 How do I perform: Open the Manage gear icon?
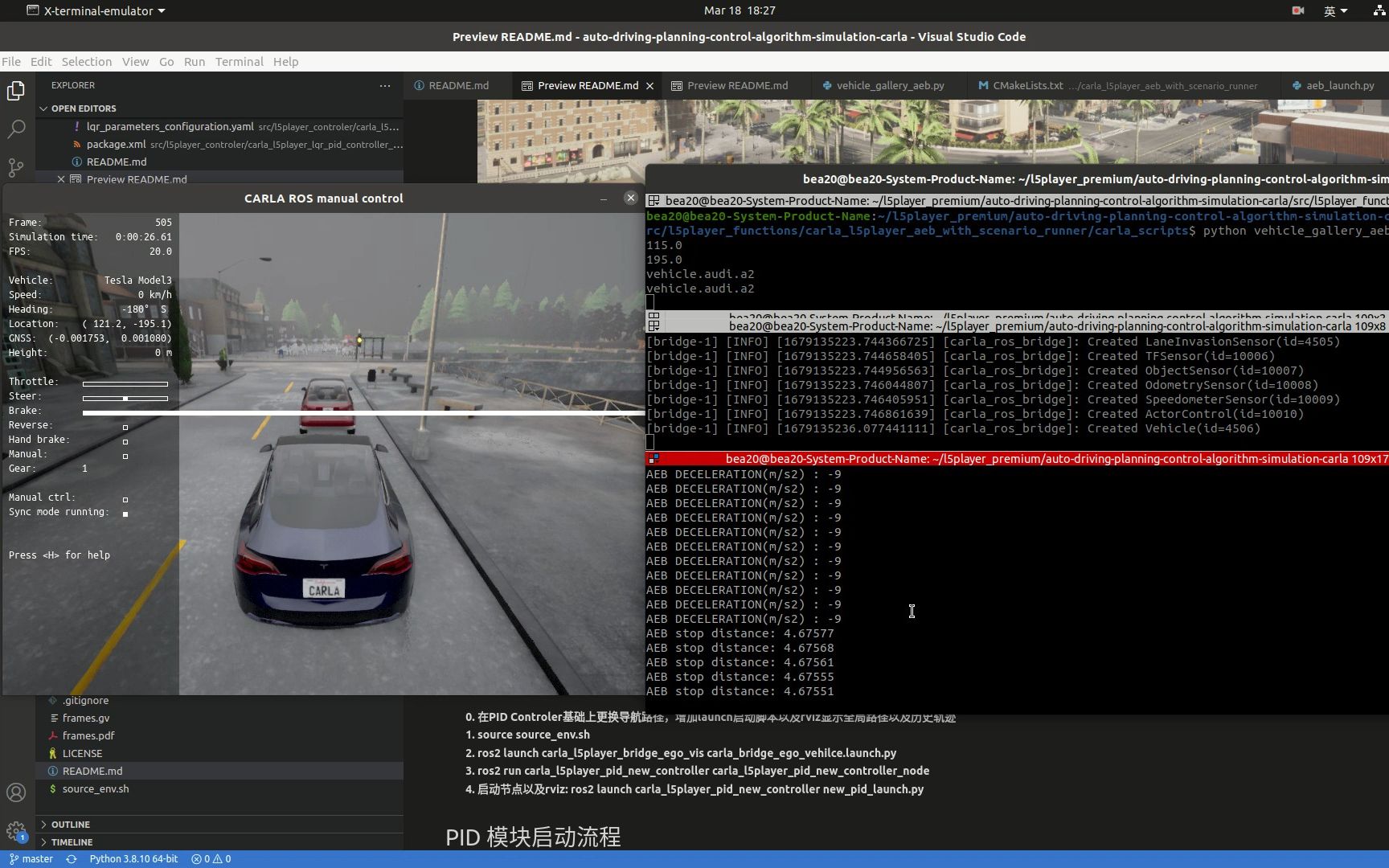click(16, 831)
